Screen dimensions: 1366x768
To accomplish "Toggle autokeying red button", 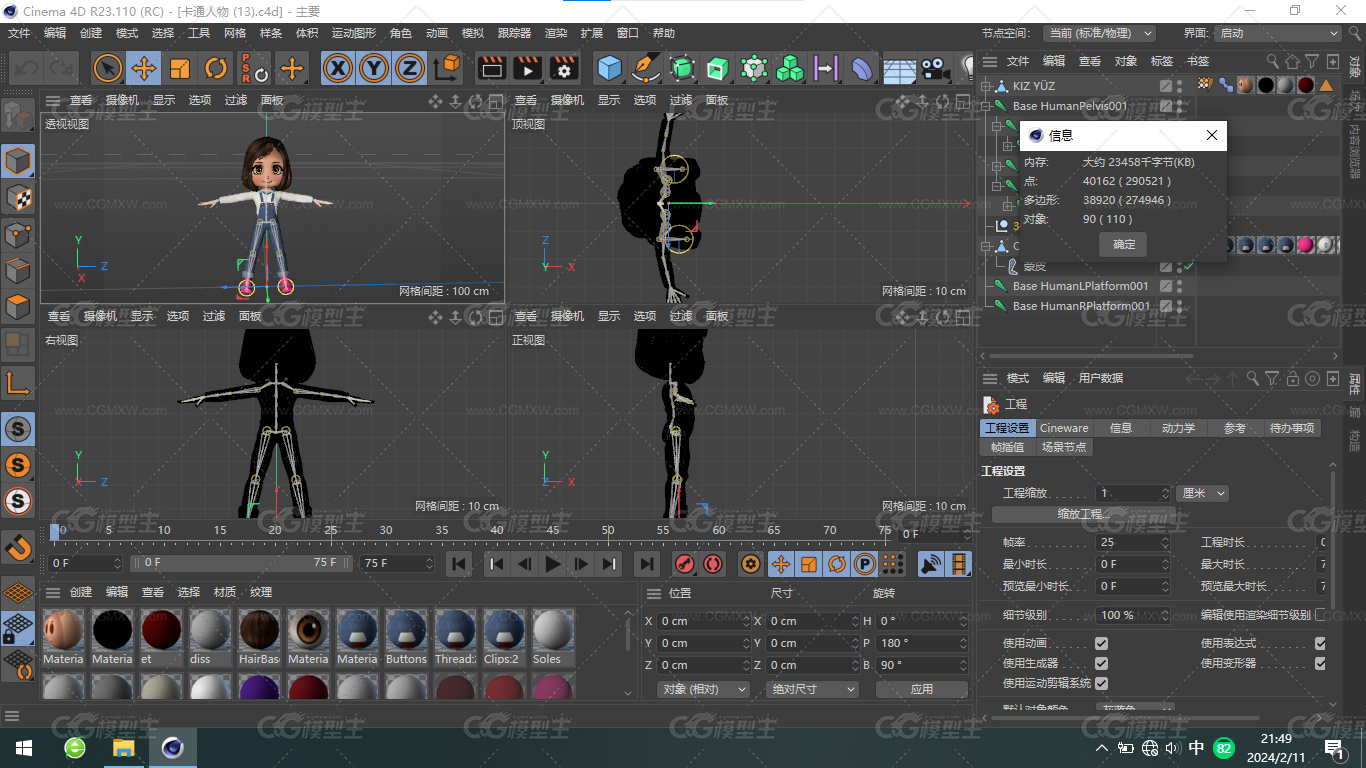I will (712, 564).
